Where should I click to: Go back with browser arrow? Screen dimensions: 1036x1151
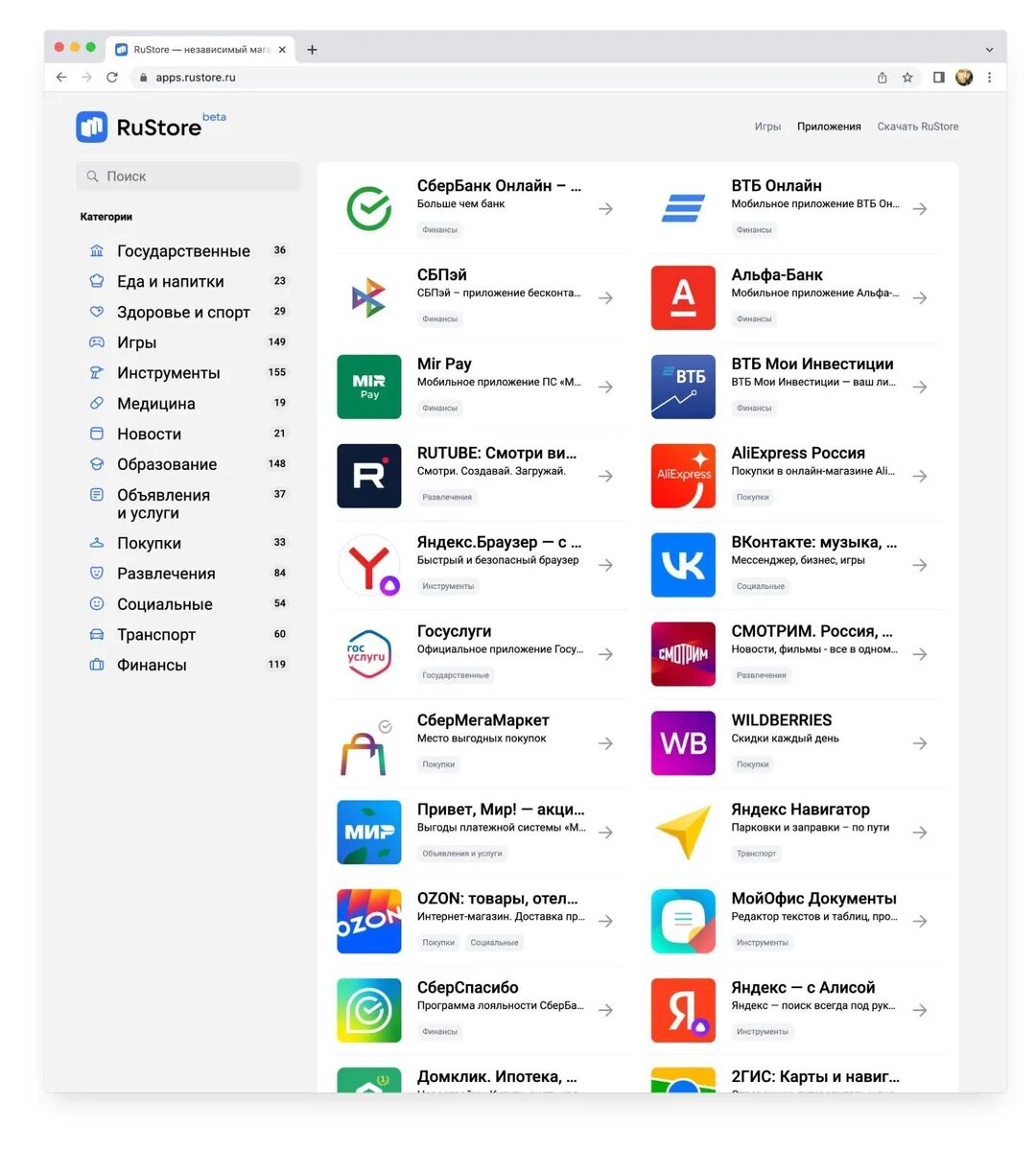click(61, 78)
